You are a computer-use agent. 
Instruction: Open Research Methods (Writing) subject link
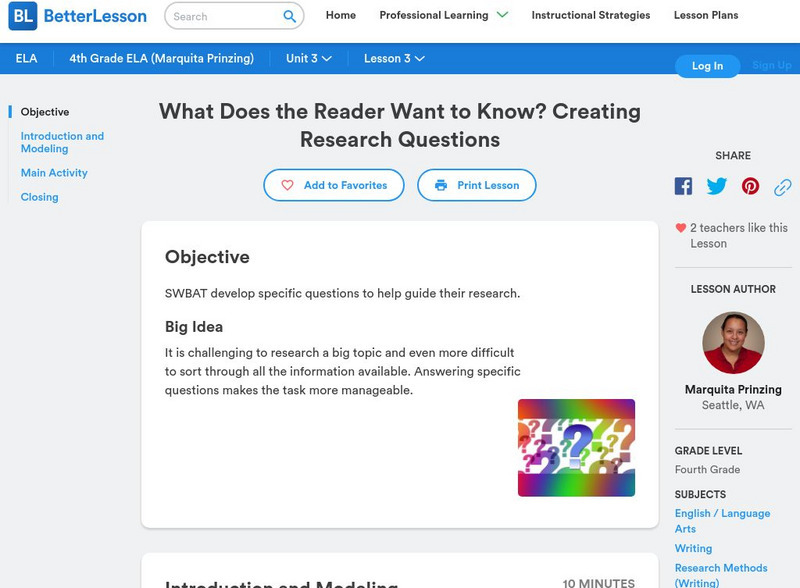(721, 575)
